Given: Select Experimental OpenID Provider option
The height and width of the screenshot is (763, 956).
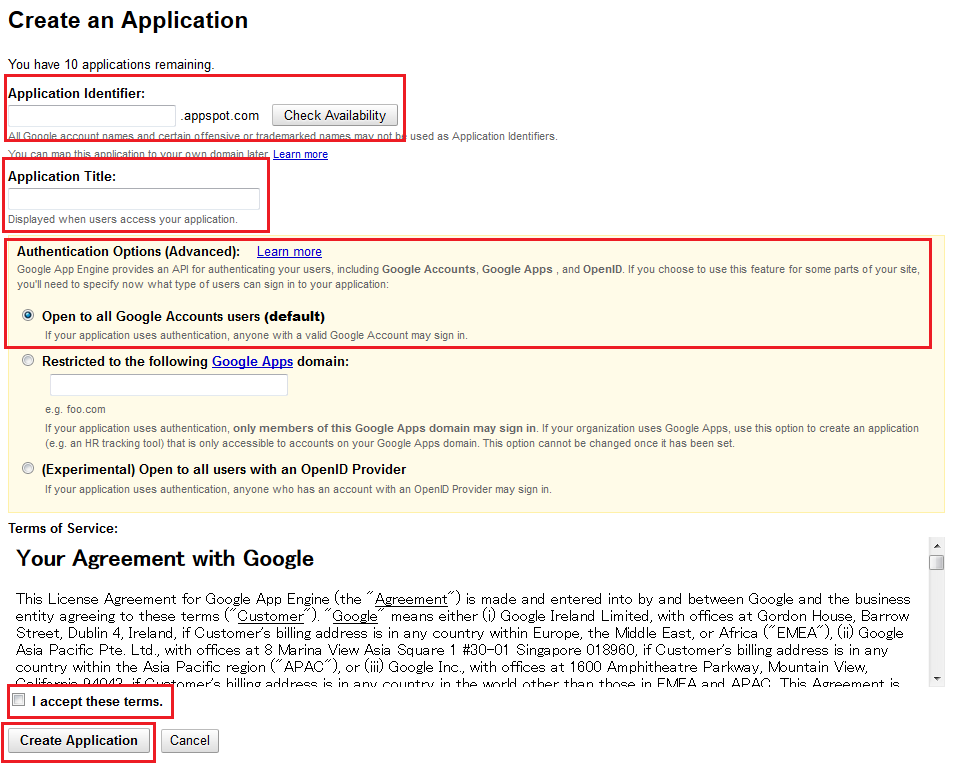Looking at the screenshot, I should coord(28,468).
